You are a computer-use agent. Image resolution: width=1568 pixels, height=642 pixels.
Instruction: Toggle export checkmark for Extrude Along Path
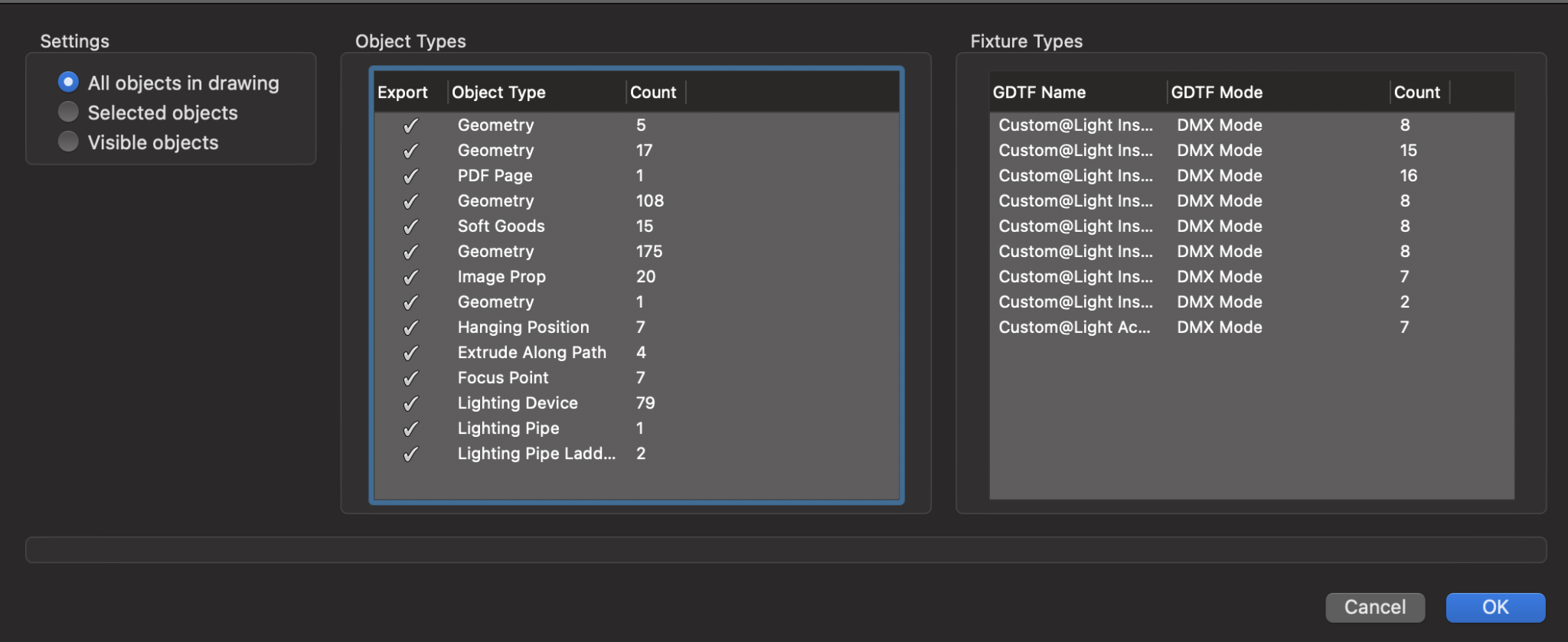point(411,353)
